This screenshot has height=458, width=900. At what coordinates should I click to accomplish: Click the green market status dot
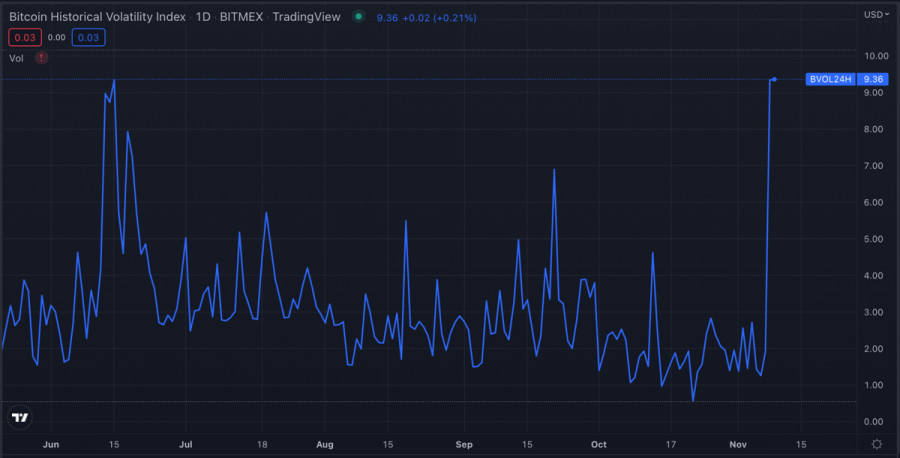[358, 16]
